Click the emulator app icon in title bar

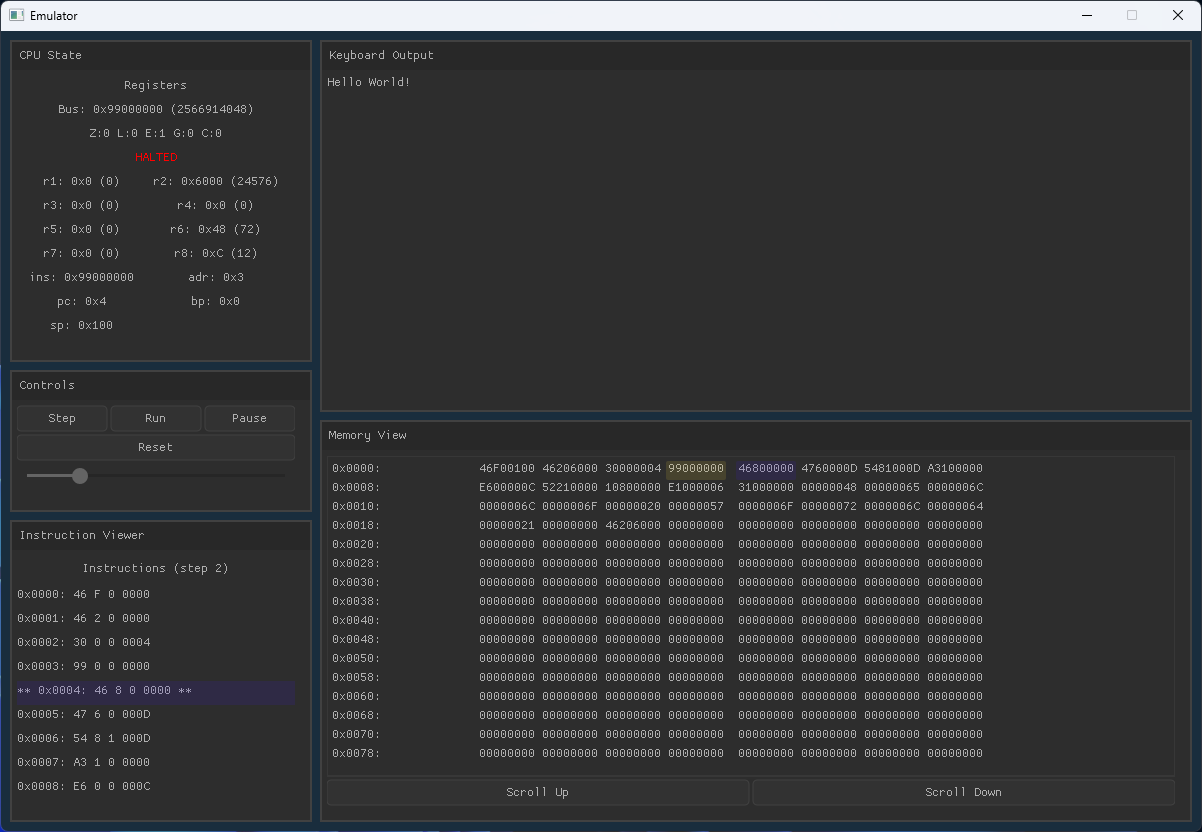(17, 15)
